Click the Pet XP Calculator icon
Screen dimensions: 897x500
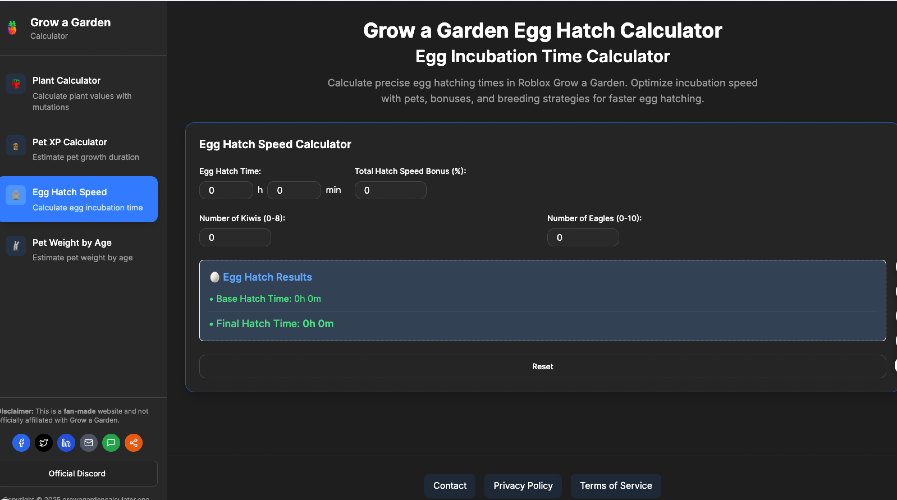tap(15, 145)
